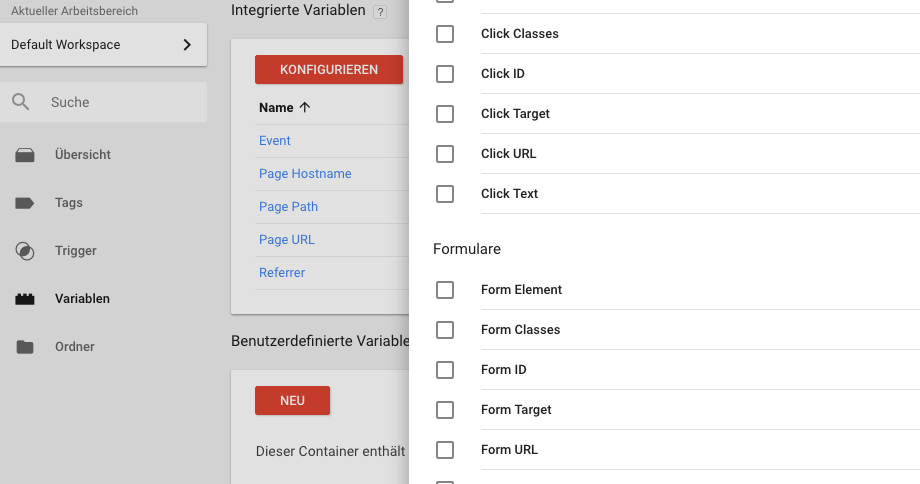Screen dimensions: 920x484
Task: Tick the Click Target checkbox
Action: point(445,114)
